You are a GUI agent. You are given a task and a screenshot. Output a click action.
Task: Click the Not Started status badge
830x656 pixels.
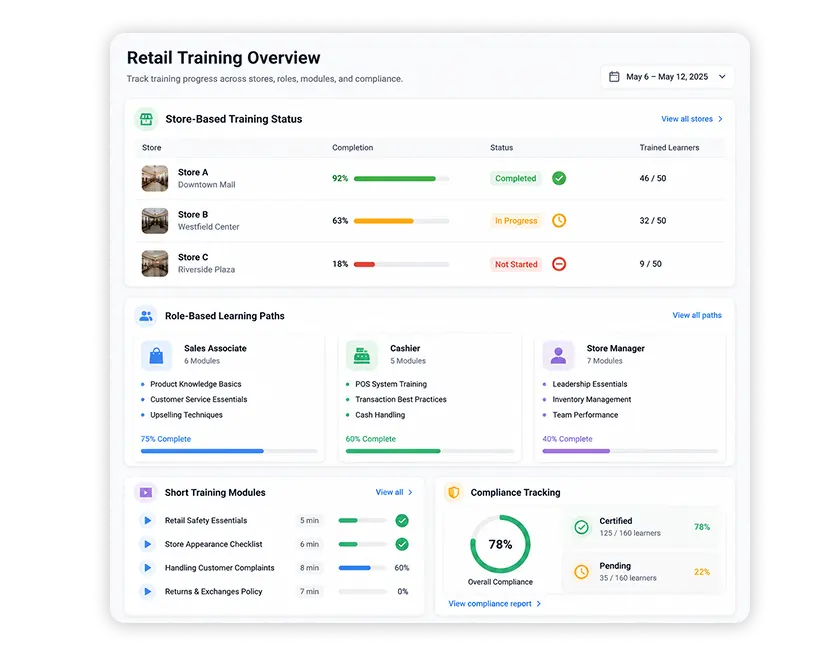point(516,264)
